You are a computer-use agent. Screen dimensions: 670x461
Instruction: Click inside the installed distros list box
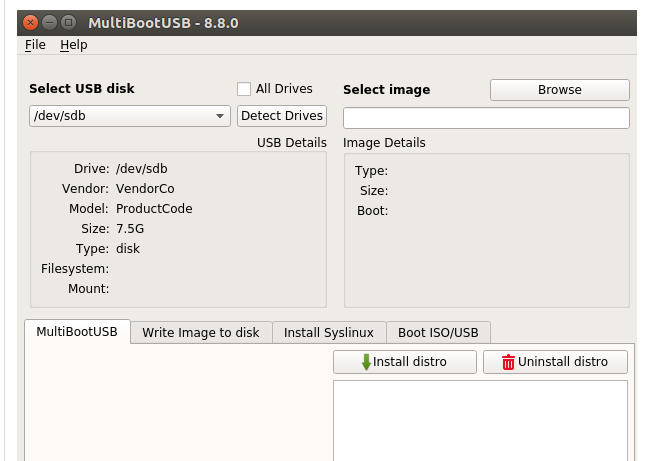click(480, 420)
